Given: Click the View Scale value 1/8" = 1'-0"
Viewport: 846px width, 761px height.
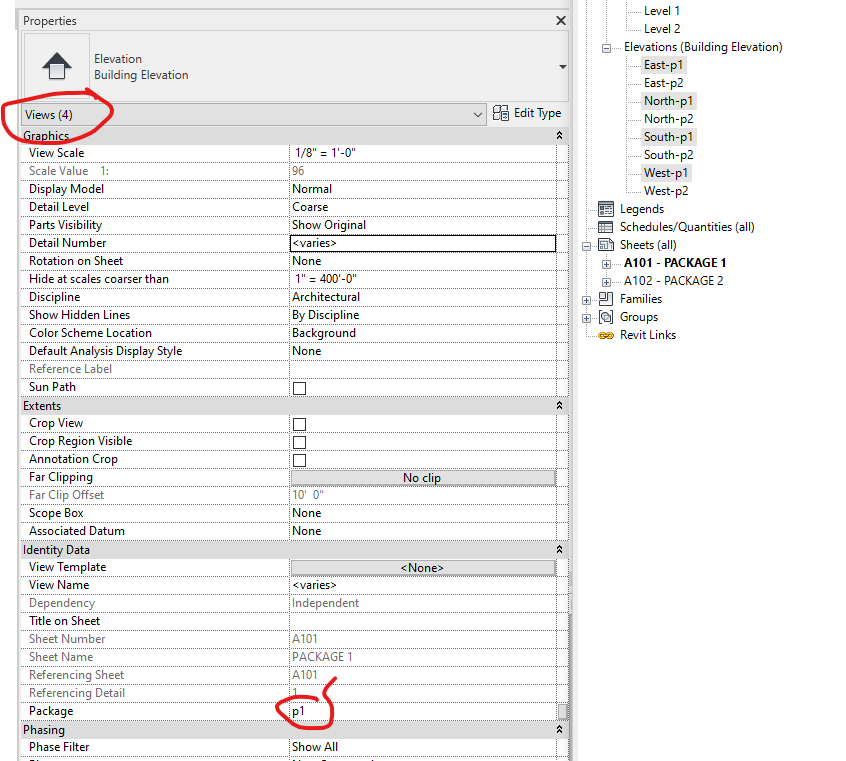Looking at the screenshot, I should click(x=423, y=153).
